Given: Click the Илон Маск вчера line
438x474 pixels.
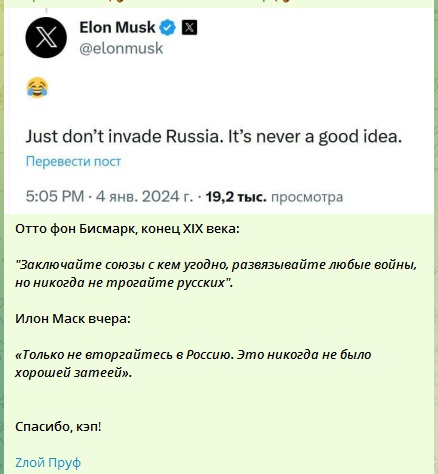Looking at the screenshot, I should click(x=73, y=319).
